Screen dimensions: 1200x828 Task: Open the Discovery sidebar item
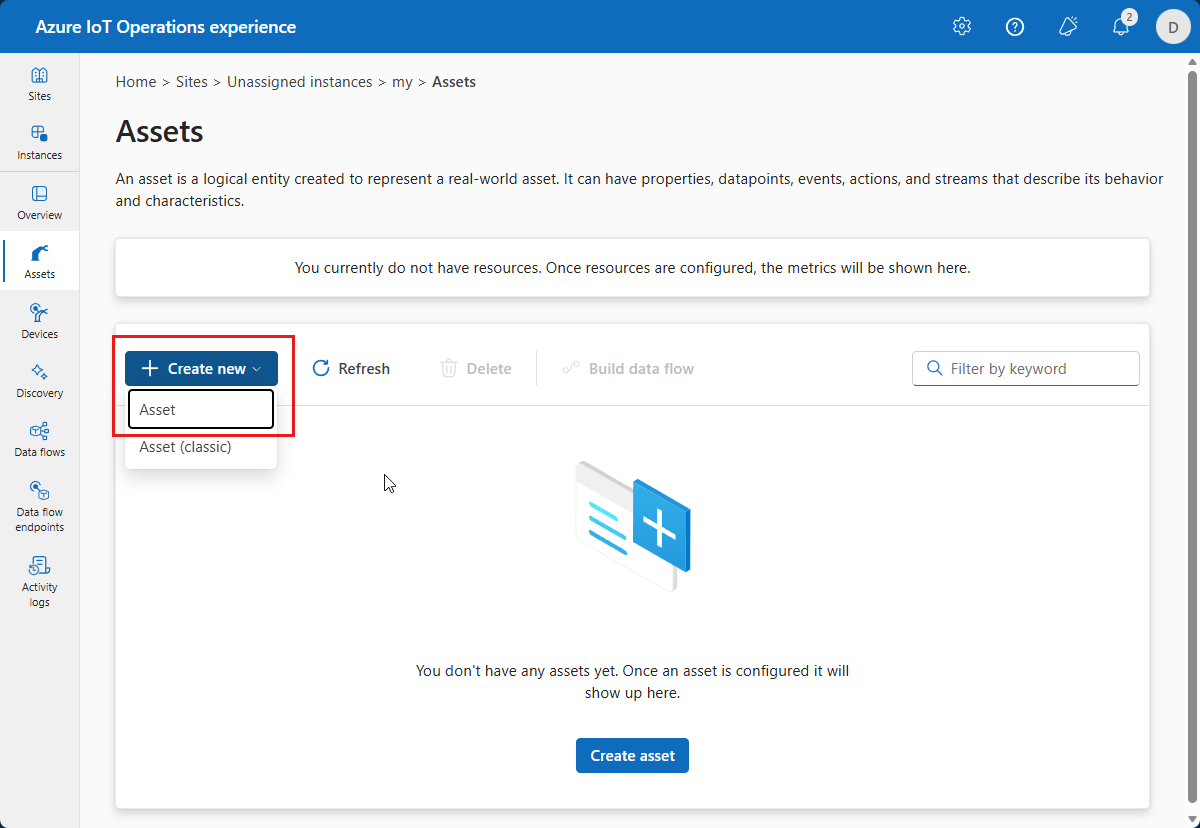tap(39, 380)
